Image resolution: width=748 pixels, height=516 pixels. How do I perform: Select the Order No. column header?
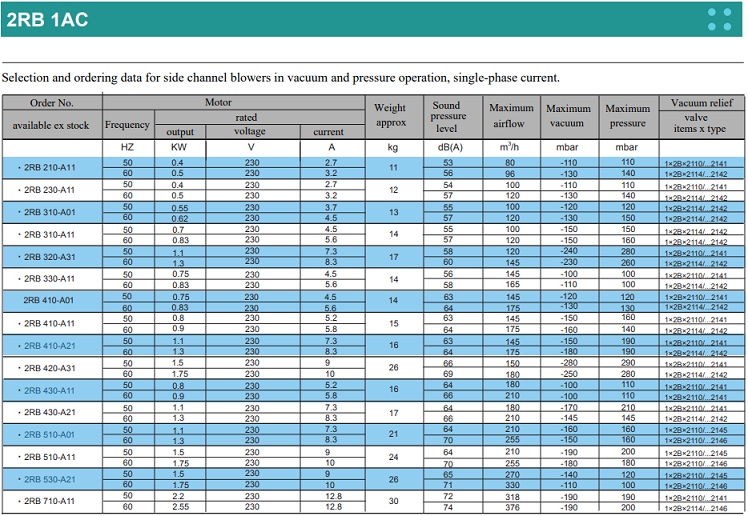pyautogui.click(x=51, y=102)
